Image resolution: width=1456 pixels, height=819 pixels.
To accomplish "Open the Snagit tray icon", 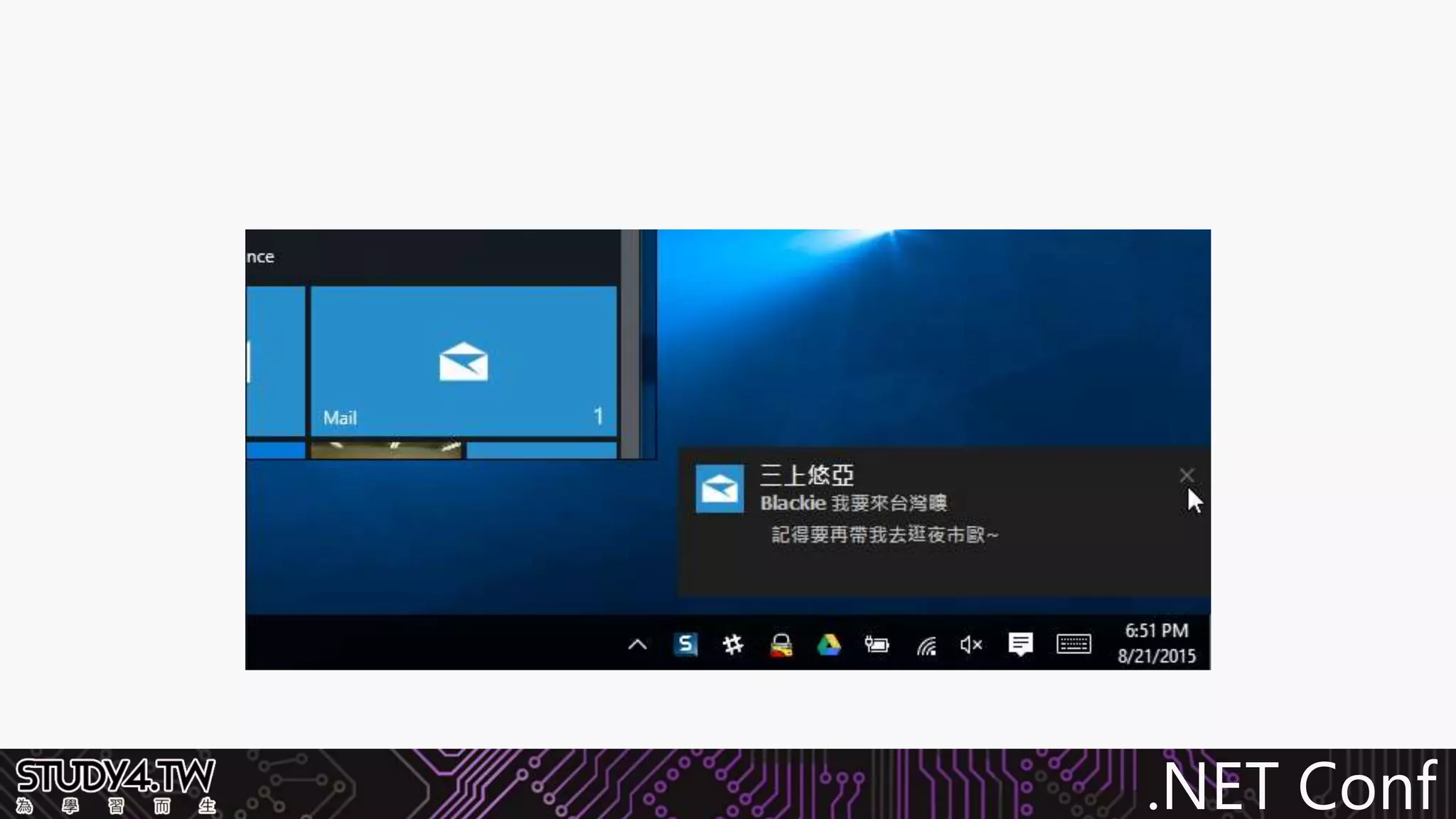I will click(x=685, y=645).
